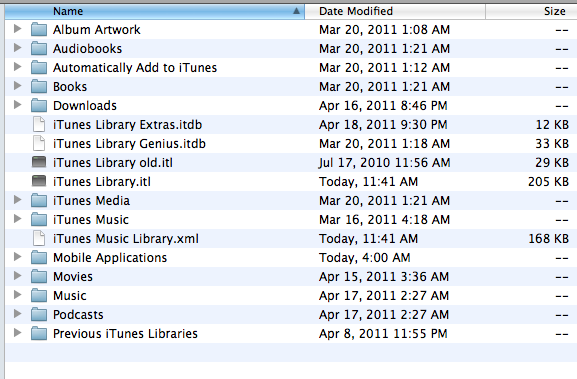Click the Previous iTunes Libraries folder icon

[x=39, y=334]
